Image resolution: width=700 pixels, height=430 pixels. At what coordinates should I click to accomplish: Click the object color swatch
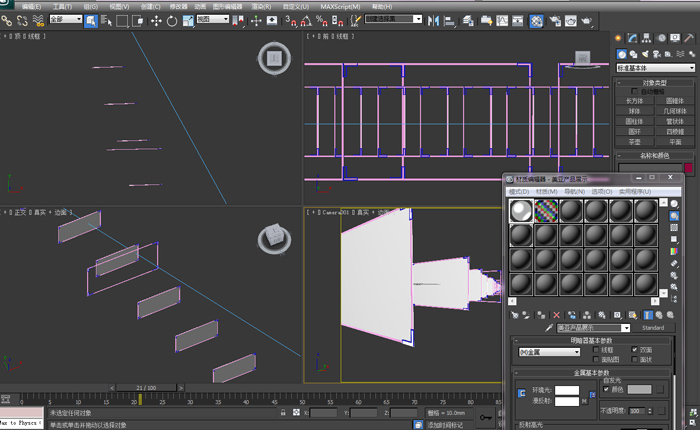(688, 167)
